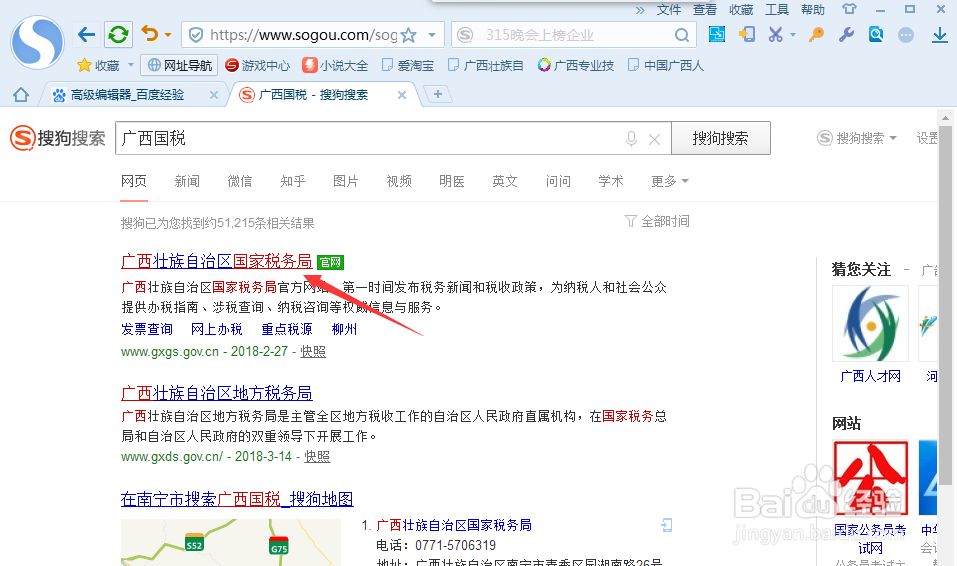Click the 网上办税 sublink
The image size is (957, 566).
[x=217, y=330]
